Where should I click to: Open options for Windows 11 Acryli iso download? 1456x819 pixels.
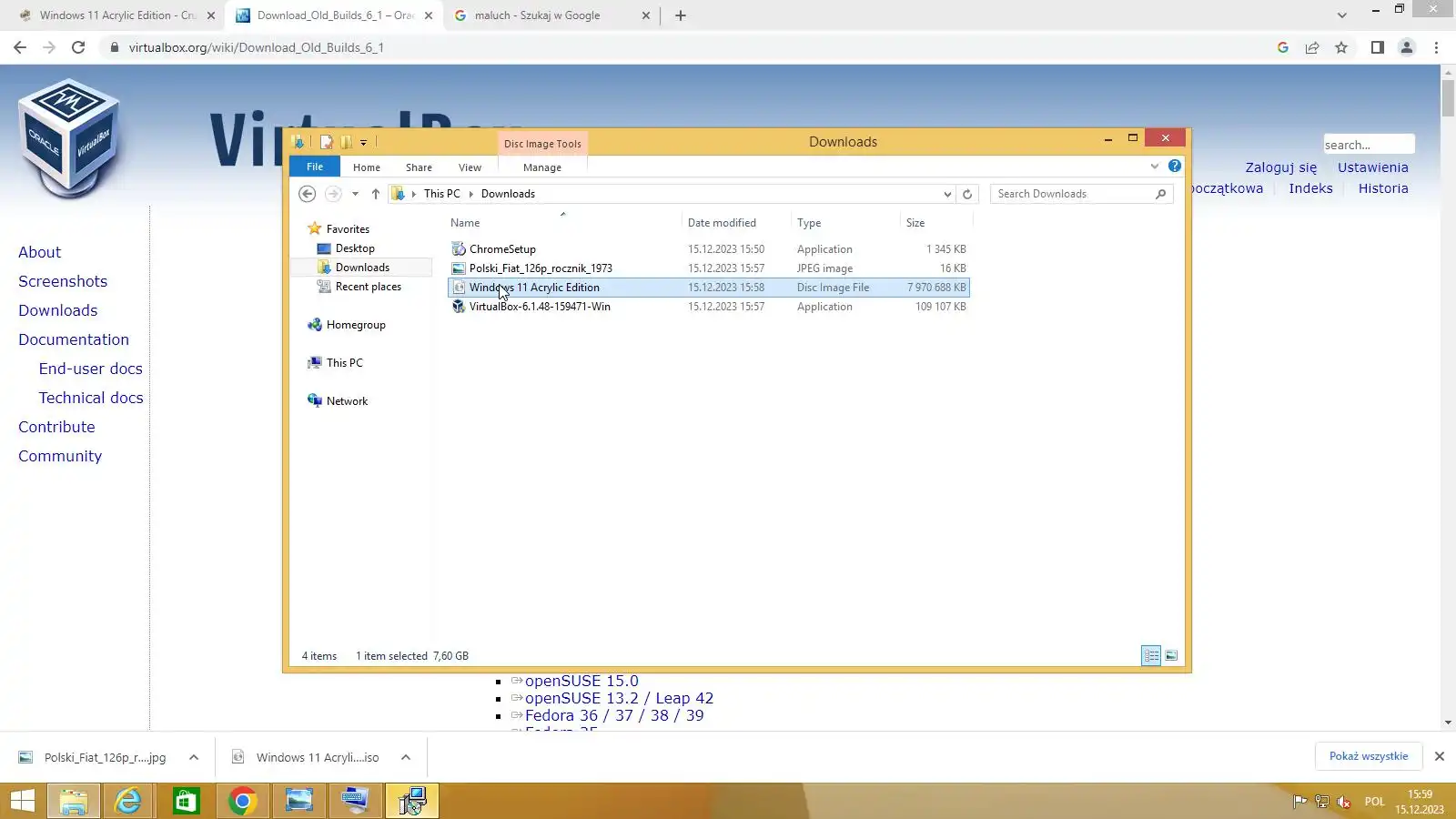tap(406, 757)
